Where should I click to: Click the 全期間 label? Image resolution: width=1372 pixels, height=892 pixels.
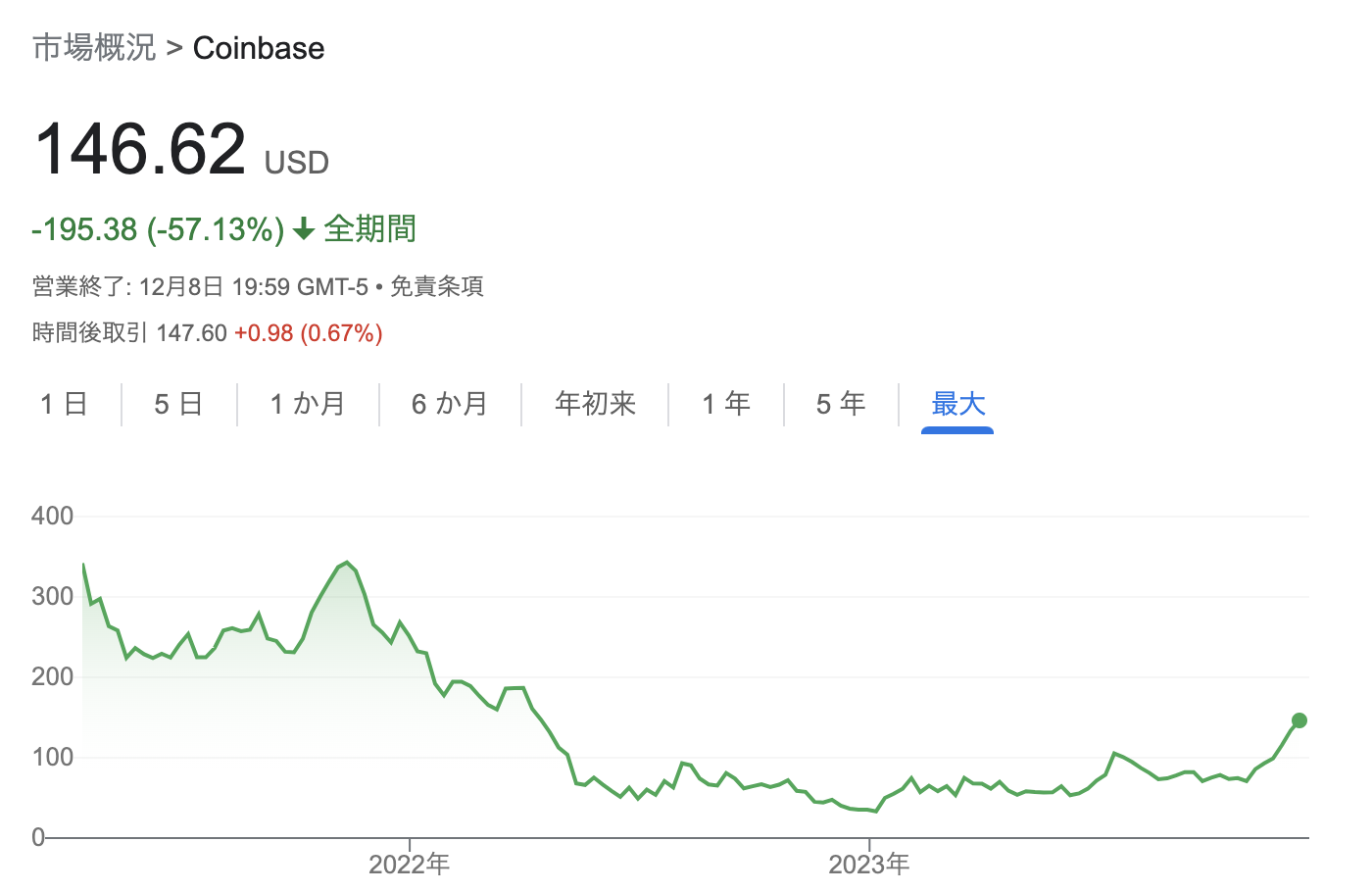pyautogui.click(x=368, y=228)
